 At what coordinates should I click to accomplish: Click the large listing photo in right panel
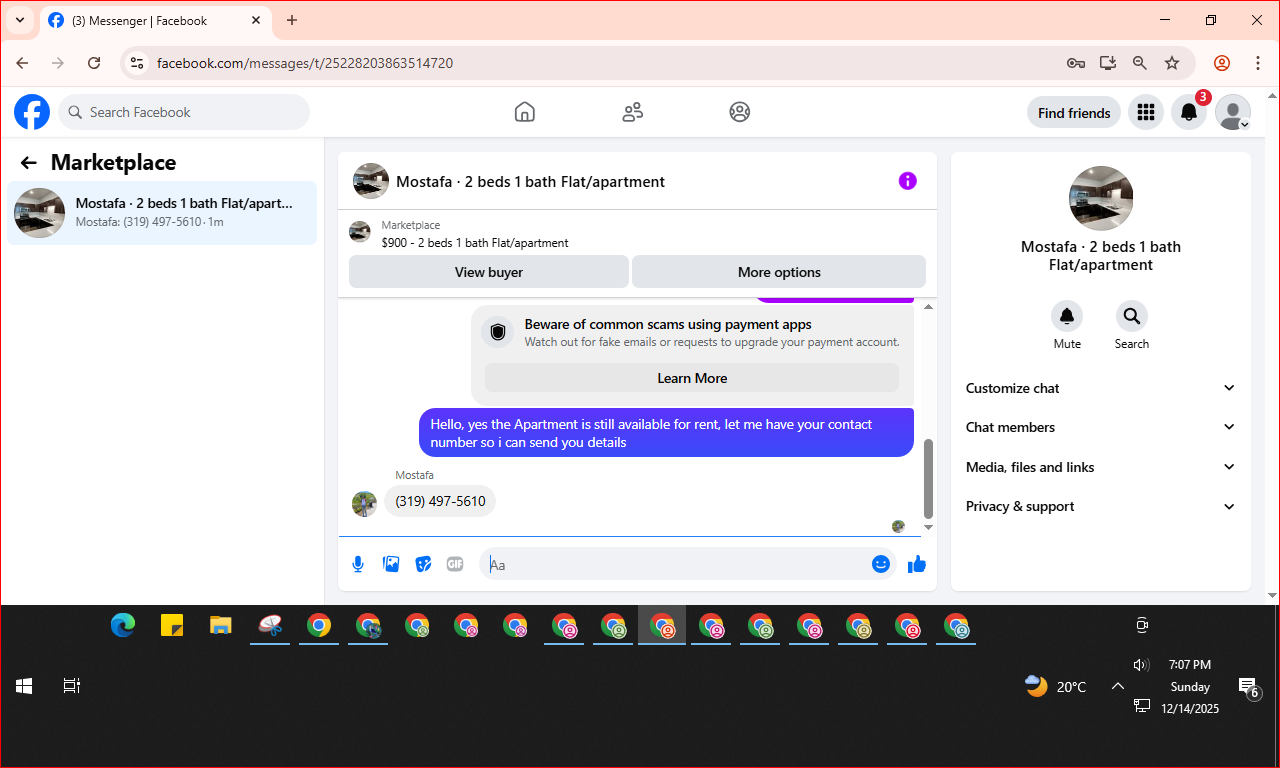tap(1101, 198)
